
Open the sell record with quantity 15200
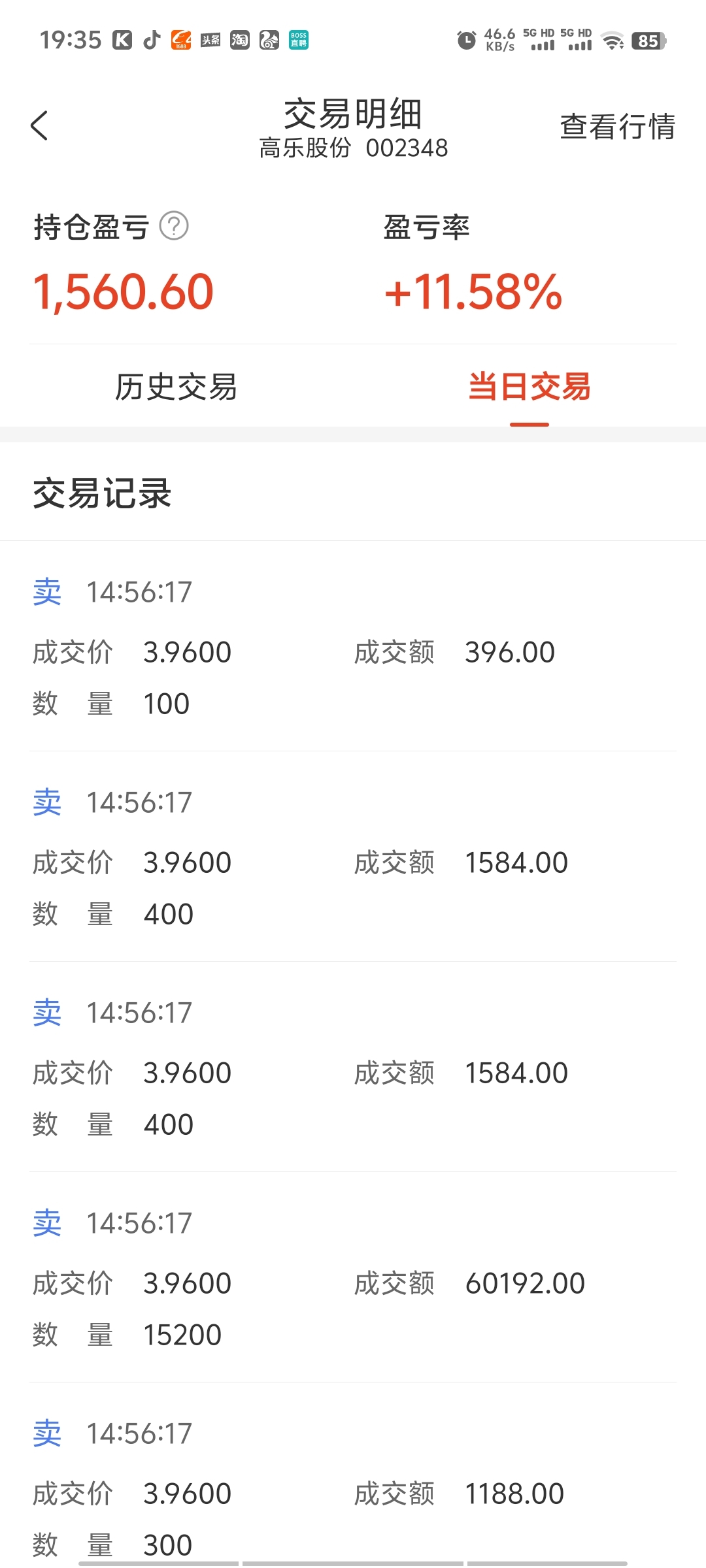tap(353, 1278)
